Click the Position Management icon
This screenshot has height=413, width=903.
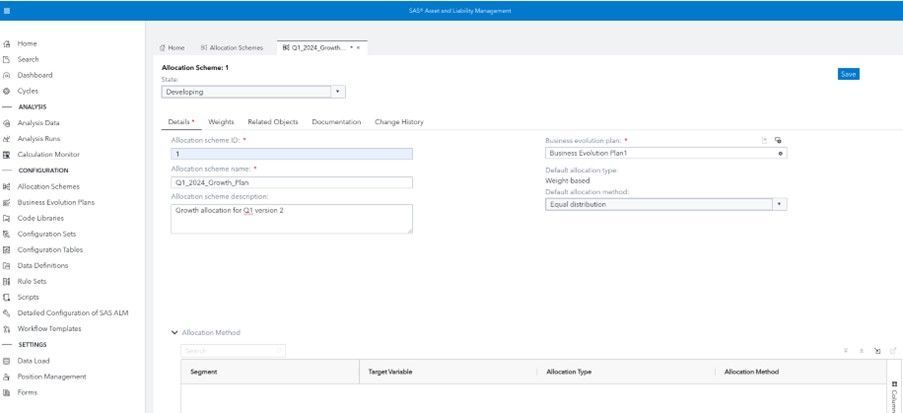point(7,377)
